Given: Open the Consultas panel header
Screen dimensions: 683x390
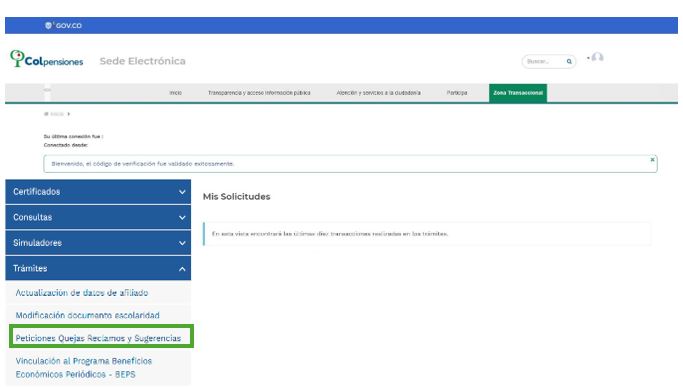Looking at the screenshot, I should (x=98, y=217).
